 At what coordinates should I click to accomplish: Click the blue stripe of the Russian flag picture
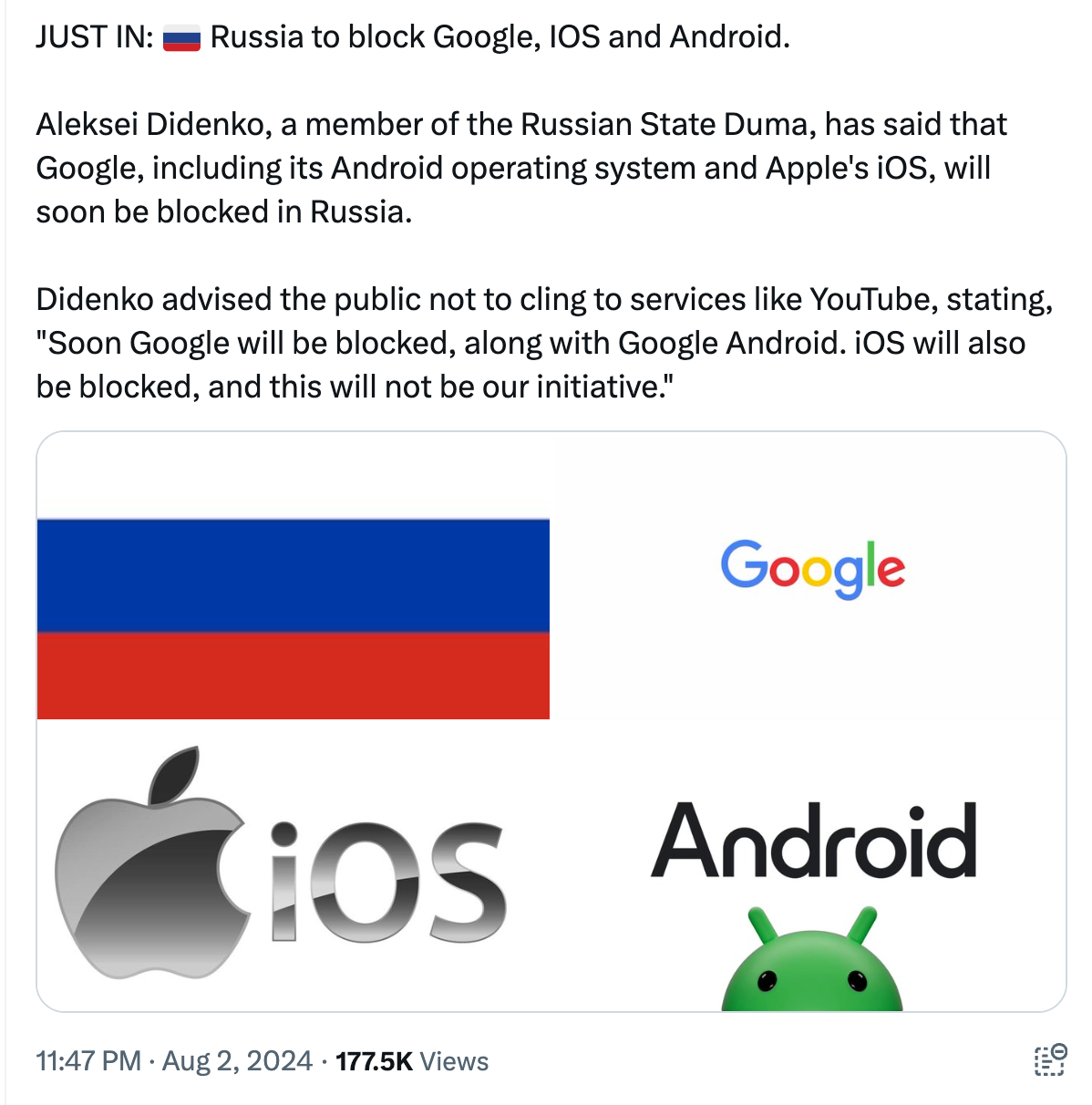pyautogui.click(x=293, y=576)
